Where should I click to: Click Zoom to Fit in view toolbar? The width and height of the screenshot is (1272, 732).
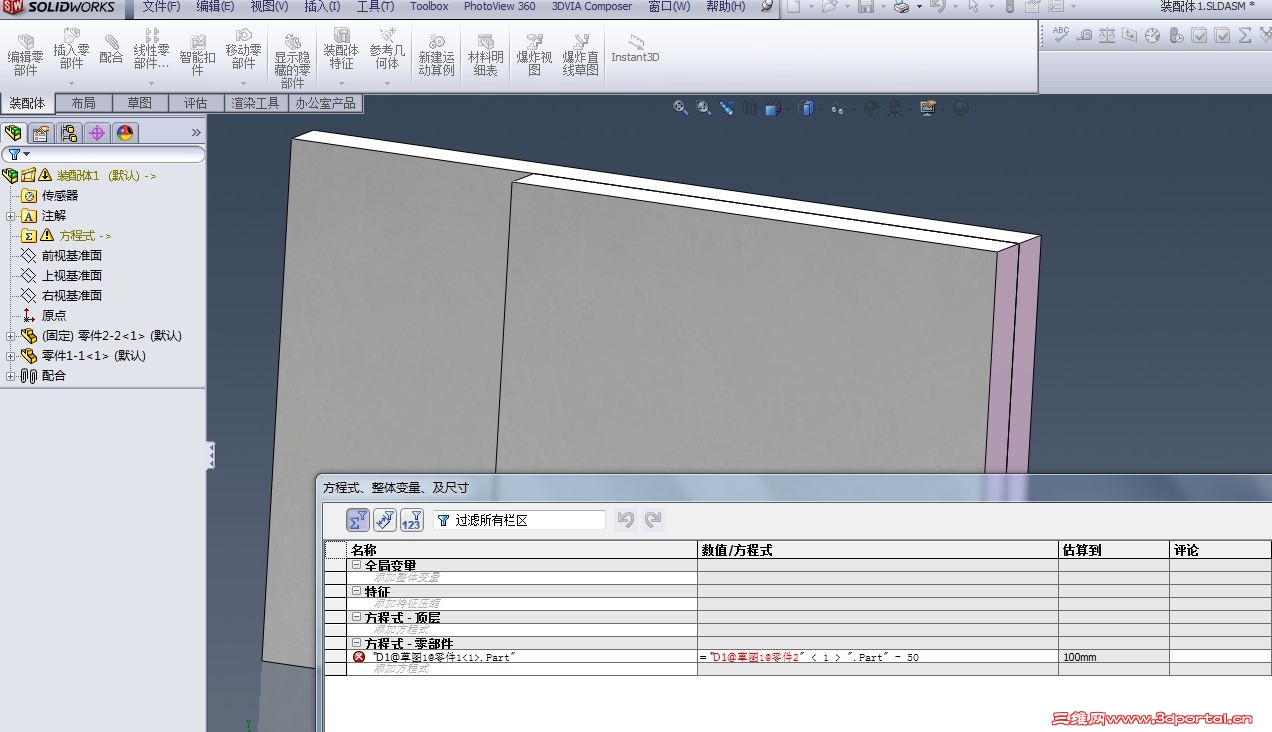[681, 108]
